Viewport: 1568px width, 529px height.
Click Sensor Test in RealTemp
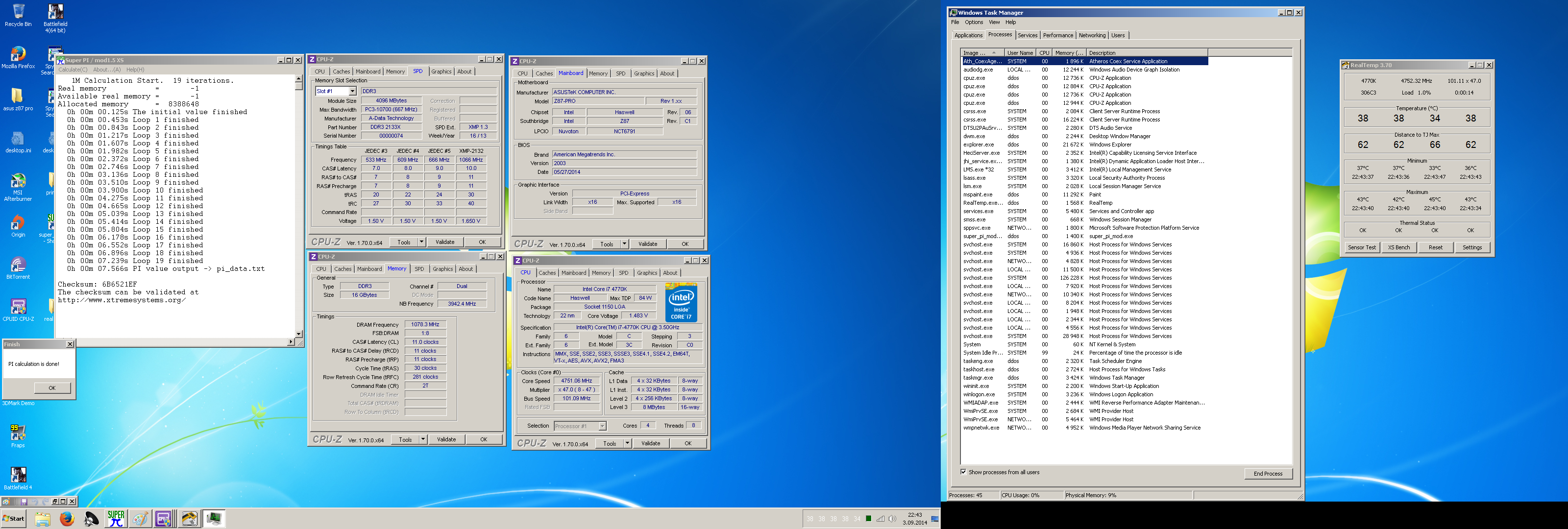coord(1362,248)
